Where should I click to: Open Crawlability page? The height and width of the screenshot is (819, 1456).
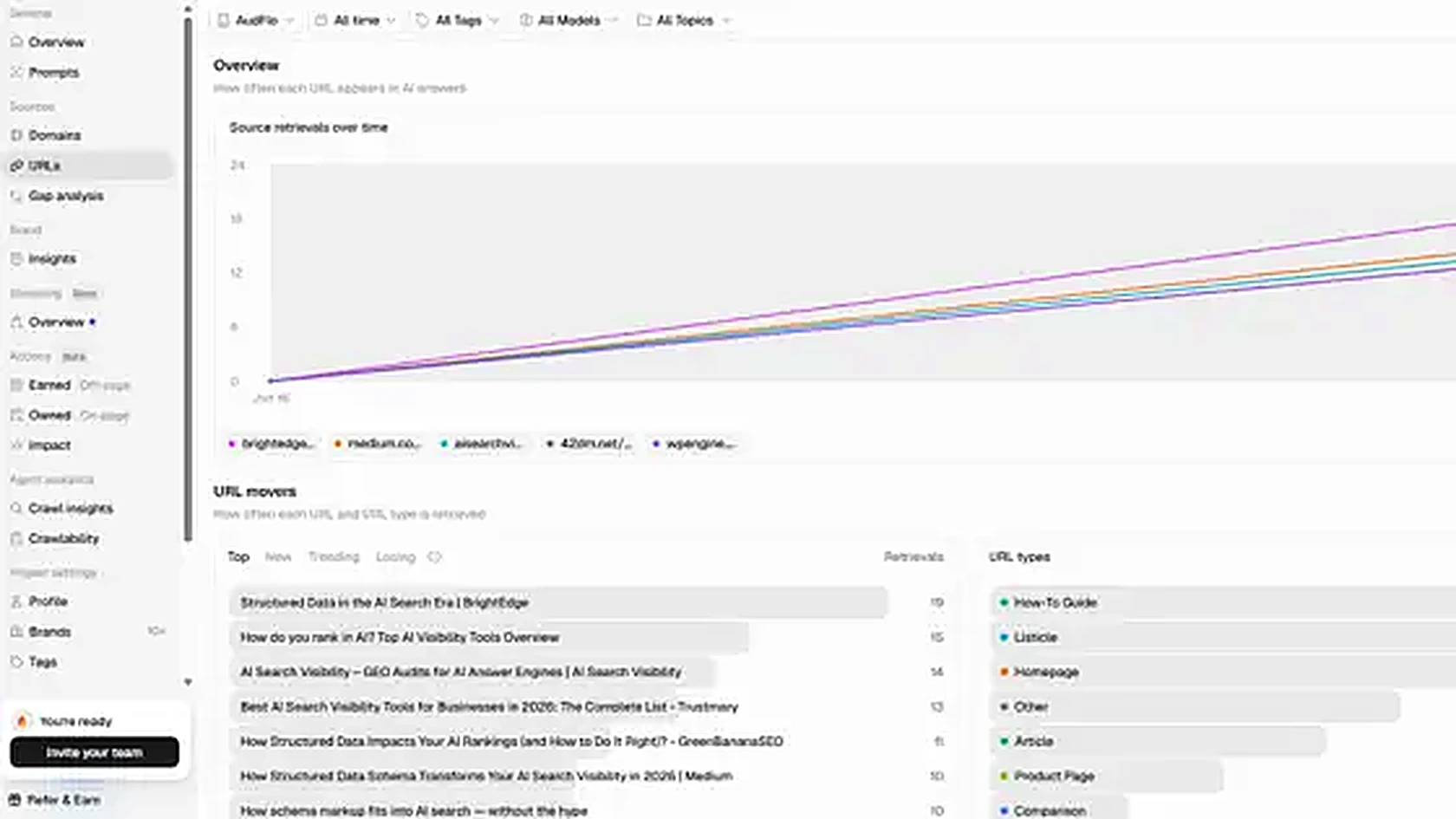click(x=63, y=538)
